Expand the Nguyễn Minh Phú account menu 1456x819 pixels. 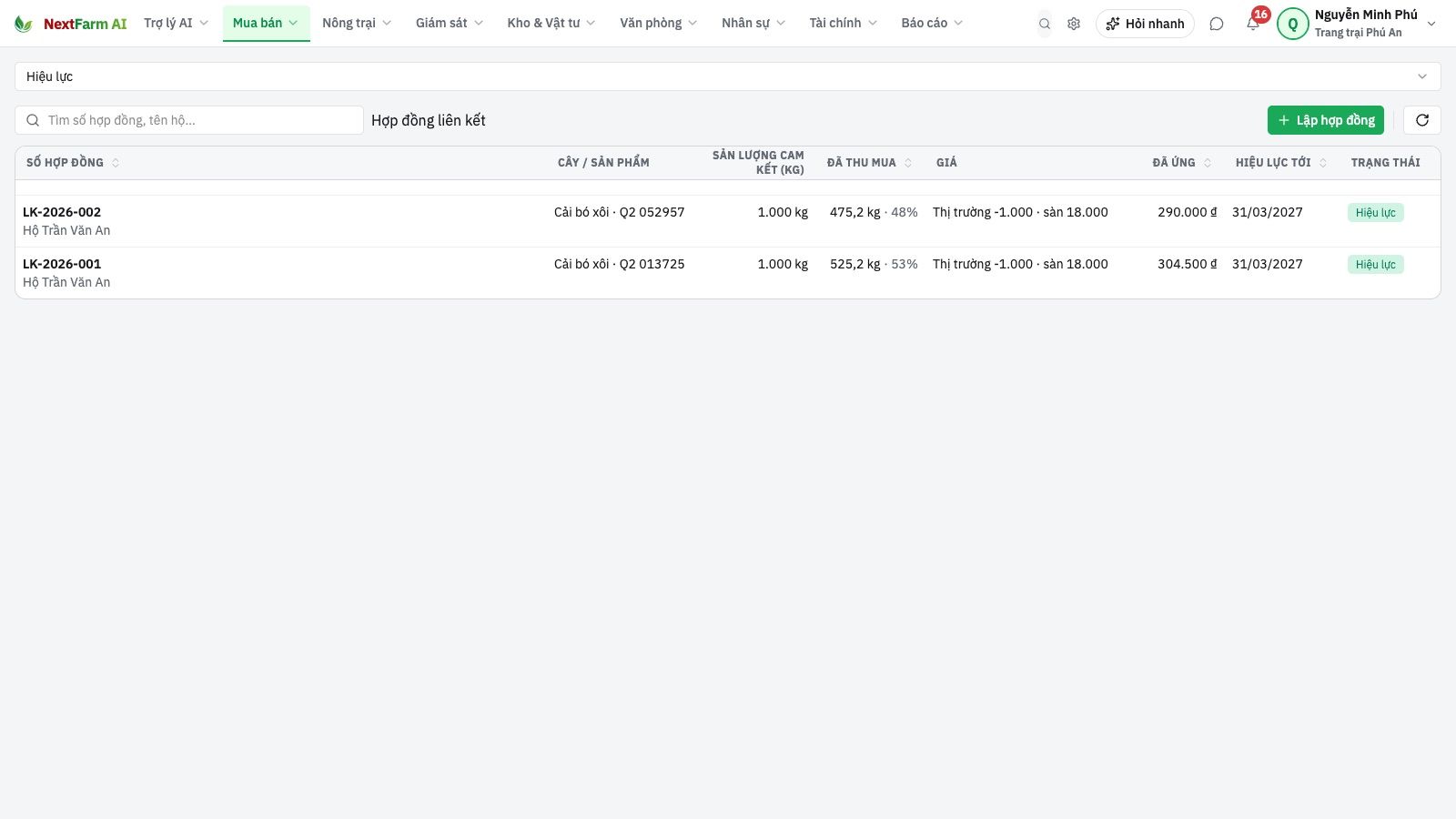point(1431,24)
